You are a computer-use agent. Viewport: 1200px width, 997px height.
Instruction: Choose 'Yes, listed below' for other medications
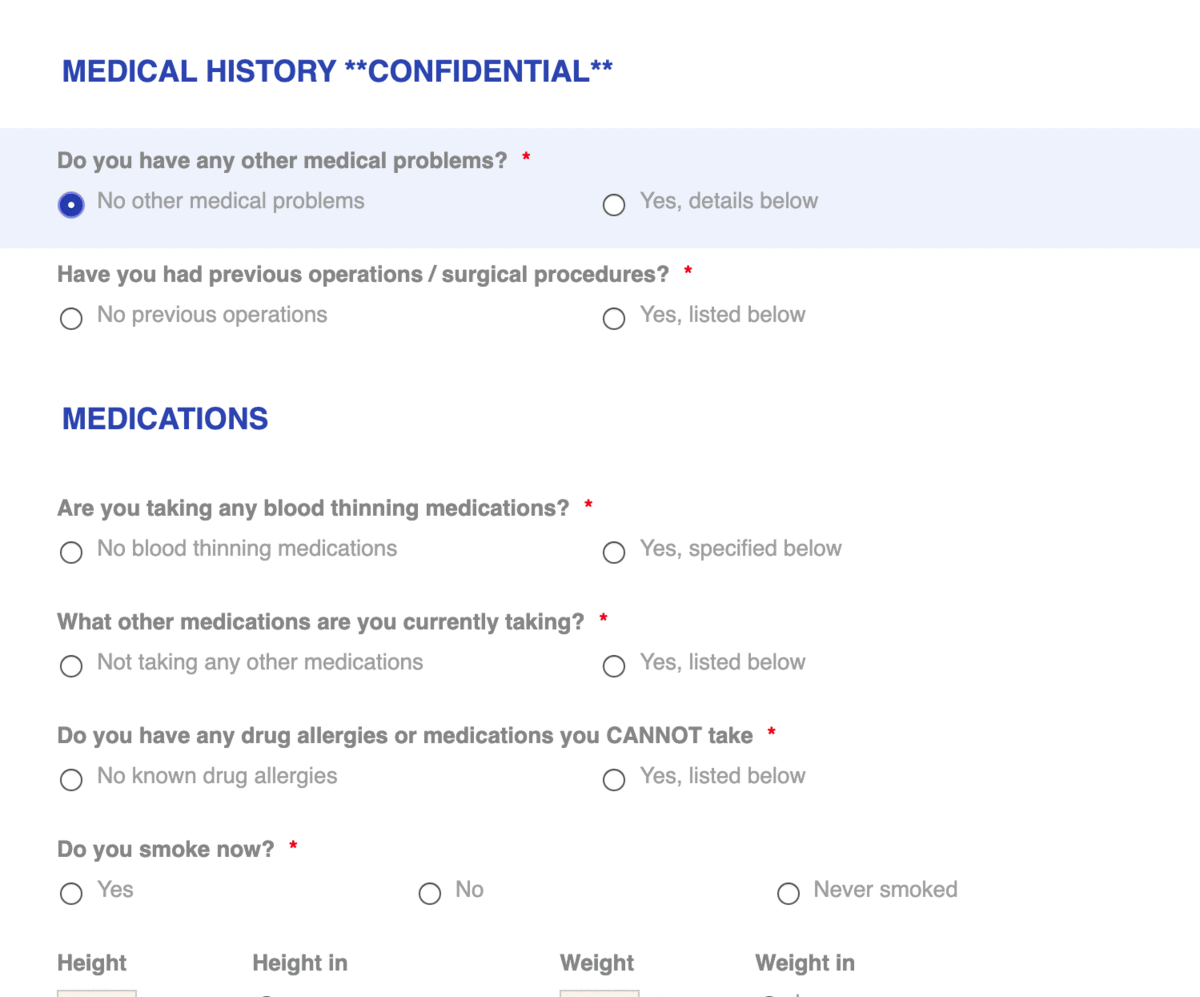coord(613,666)
